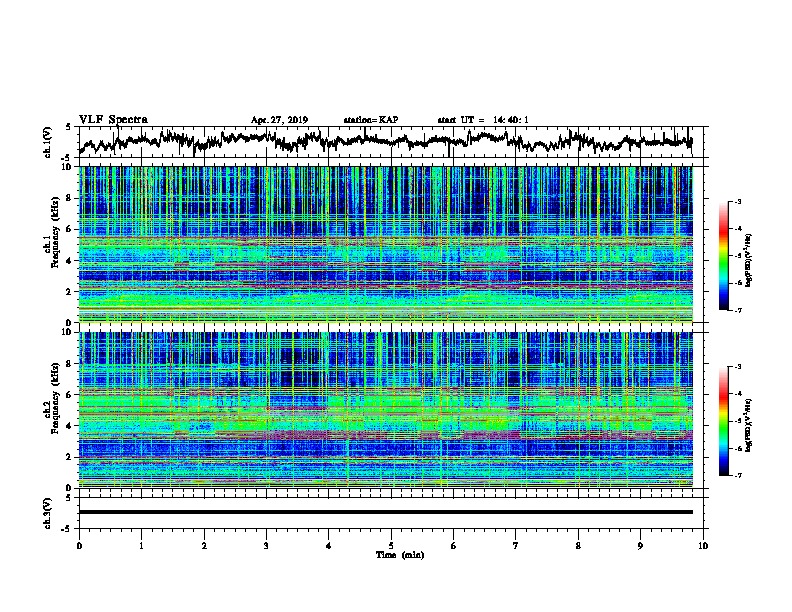Image resolution: width=792 pixels, height=612 pixels.
Task: Click the time axis end label "10"
Action: click(x=703, y=546)
